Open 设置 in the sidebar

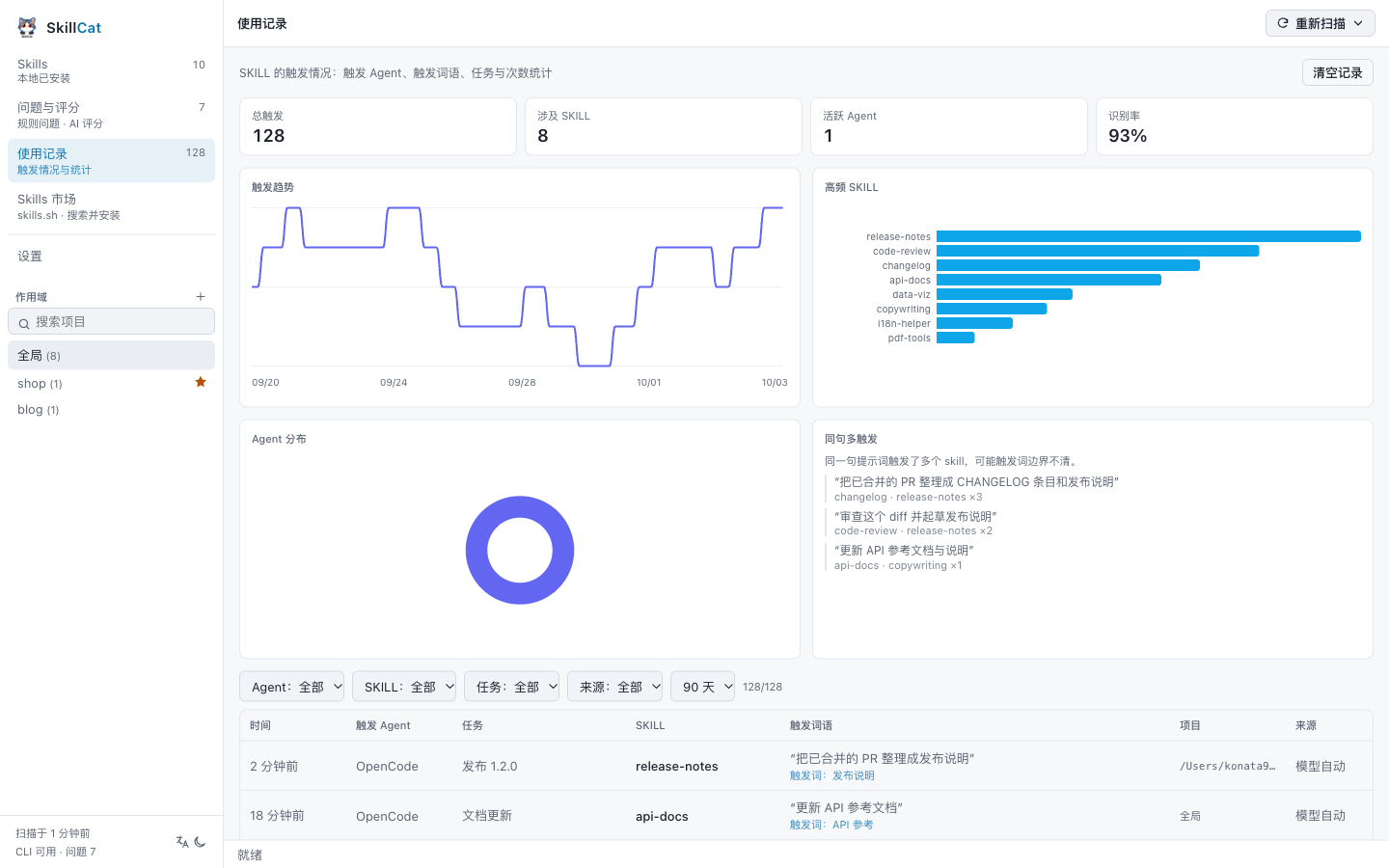click(111, 257)
